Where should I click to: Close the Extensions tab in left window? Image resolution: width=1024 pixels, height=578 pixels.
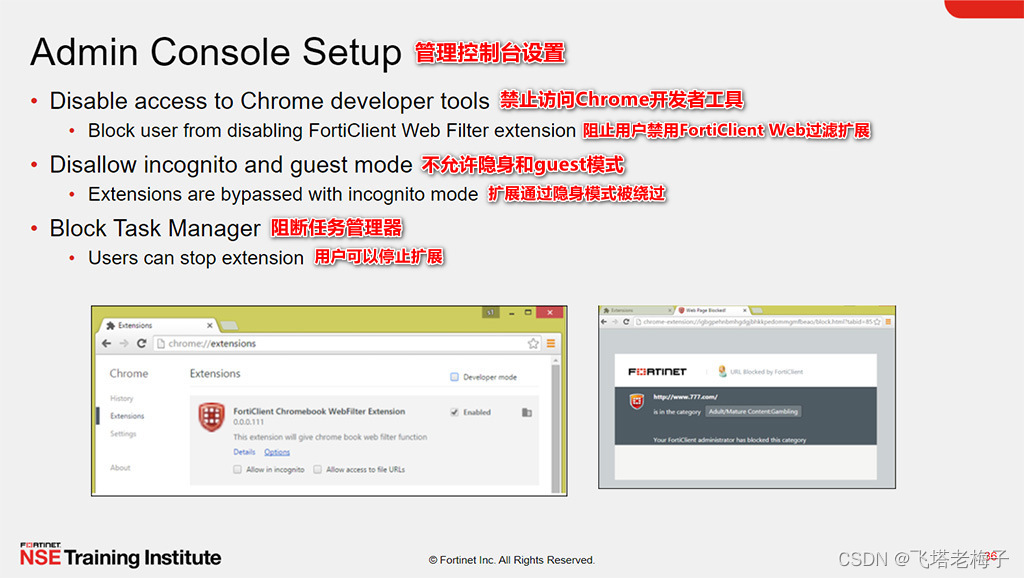[x=210, y=325]
